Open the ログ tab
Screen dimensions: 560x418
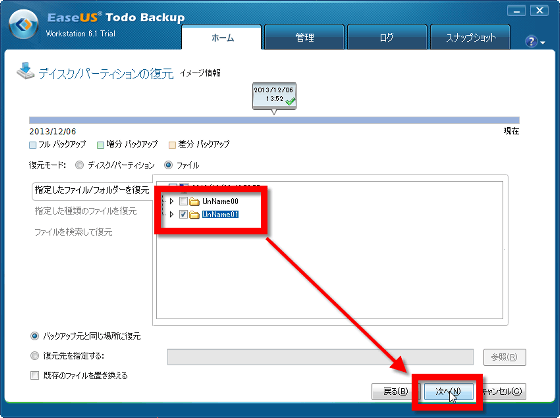(387, 37)
